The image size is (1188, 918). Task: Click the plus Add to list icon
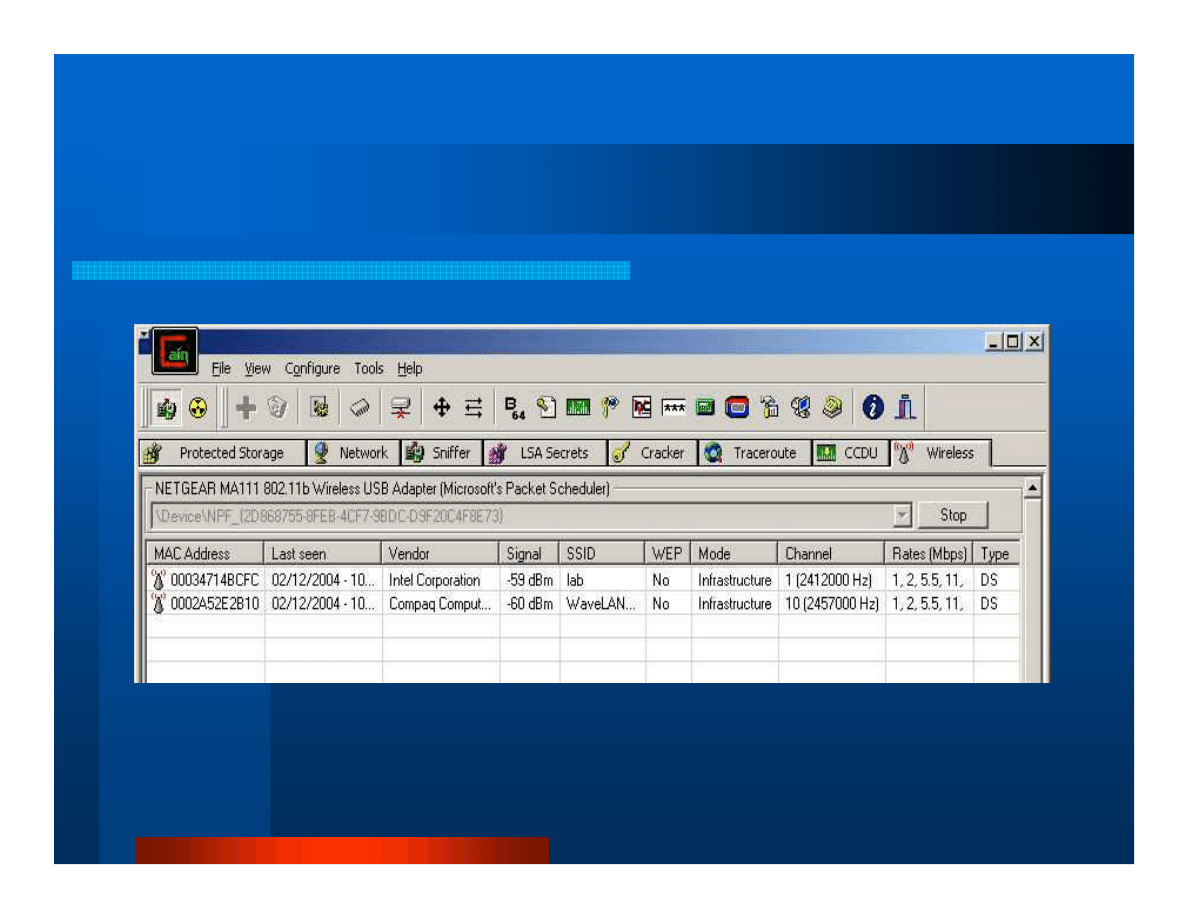click(x=245, y=407)
